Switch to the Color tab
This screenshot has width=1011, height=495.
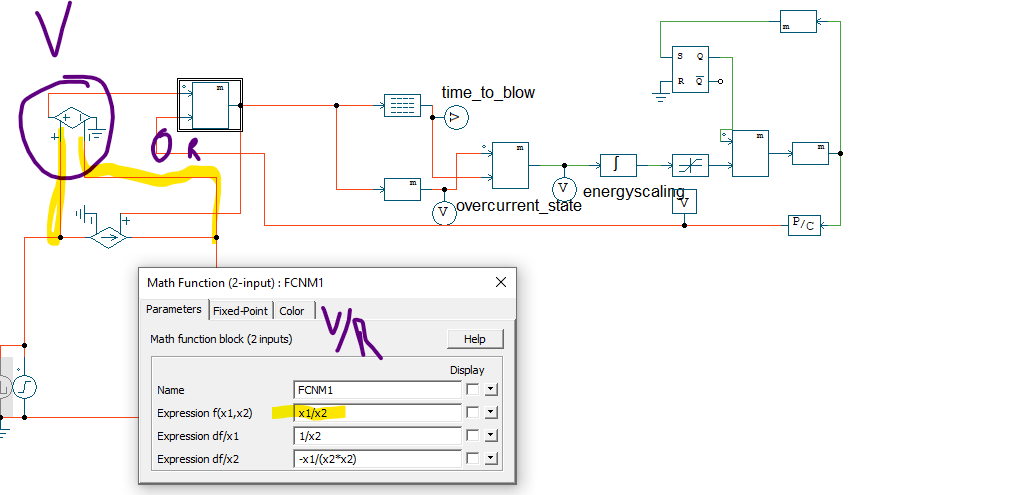[292, 311]
